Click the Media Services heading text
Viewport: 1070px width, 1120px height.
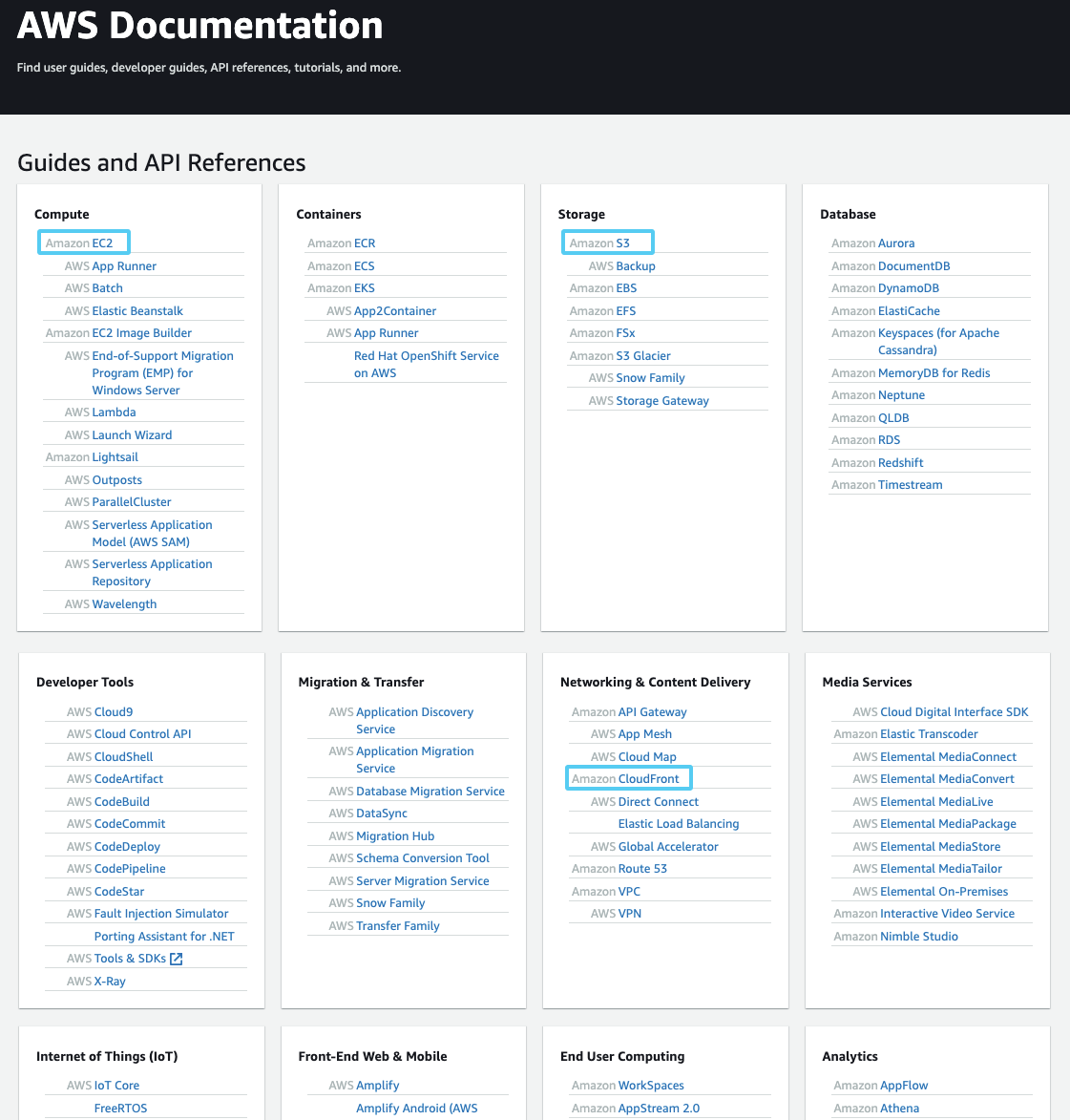pos(867,682)
